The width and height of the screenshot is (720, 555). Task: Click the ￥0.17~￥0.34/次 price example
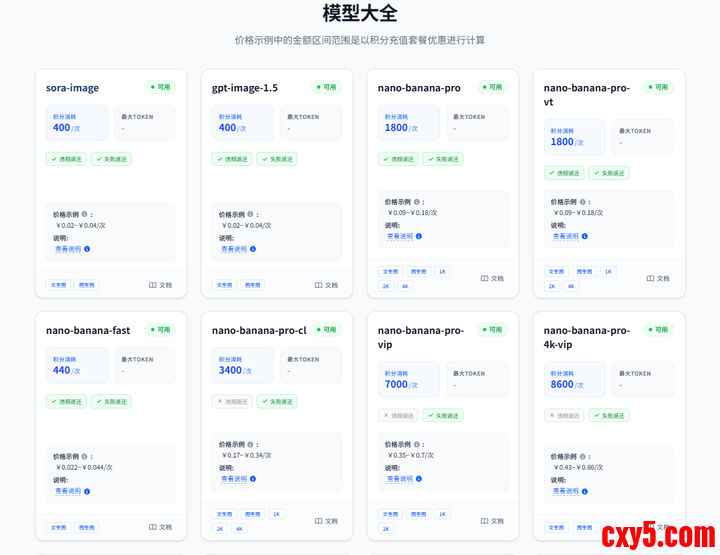[247, 455]
